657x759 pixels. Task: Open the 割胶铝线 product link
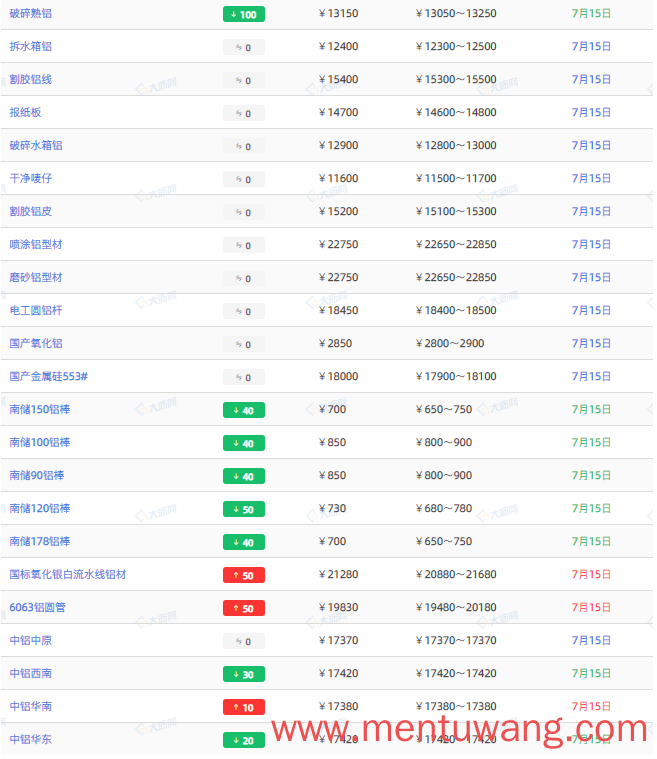pos(31,79)
